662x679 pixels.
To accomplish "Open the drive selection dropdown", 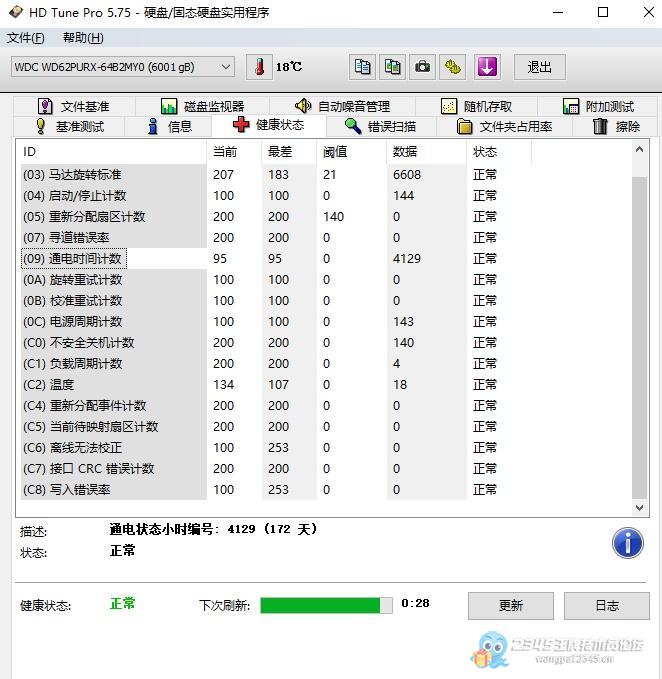I will point(225,67).
